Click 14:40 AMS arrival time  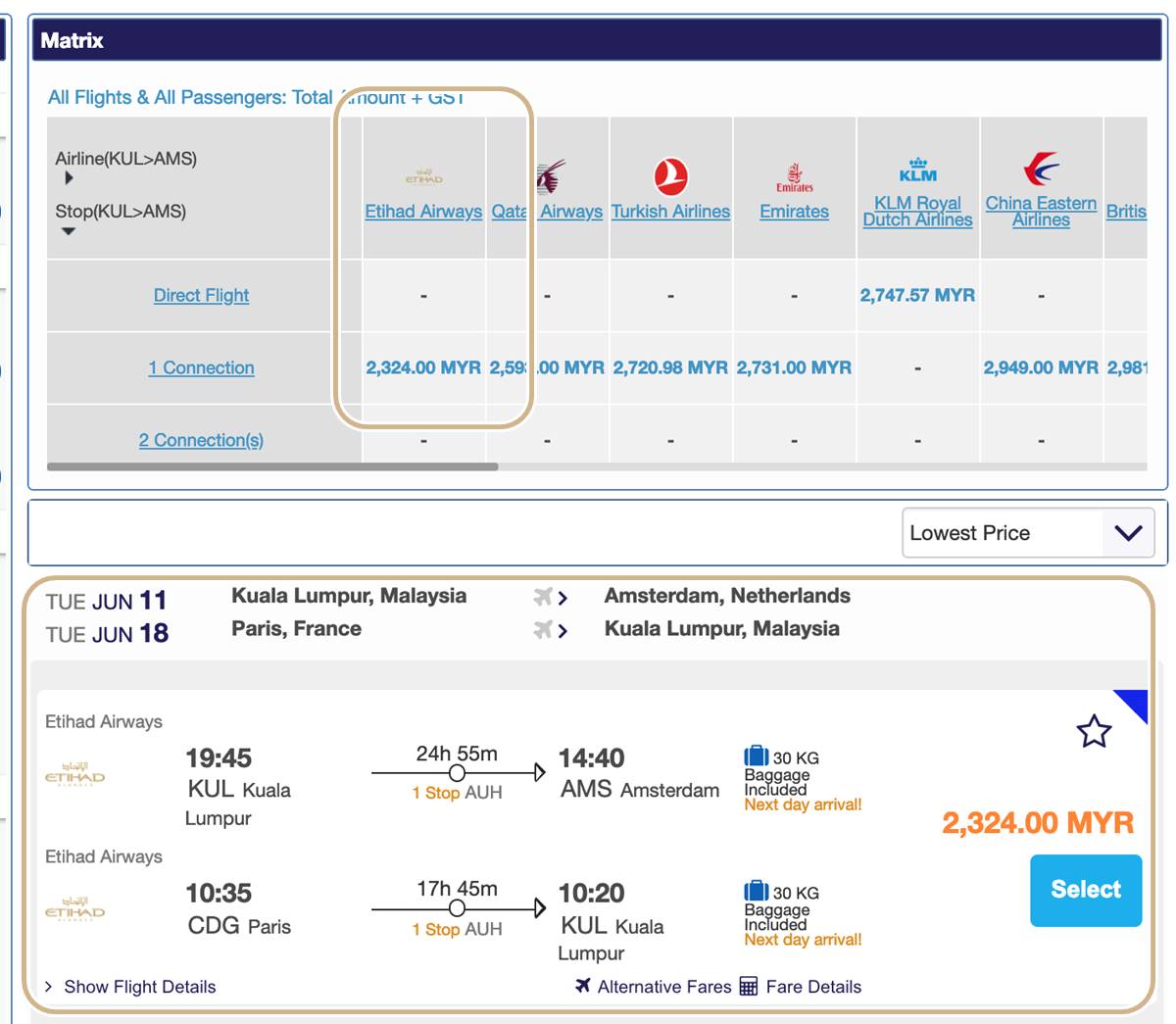pos(591,757)
